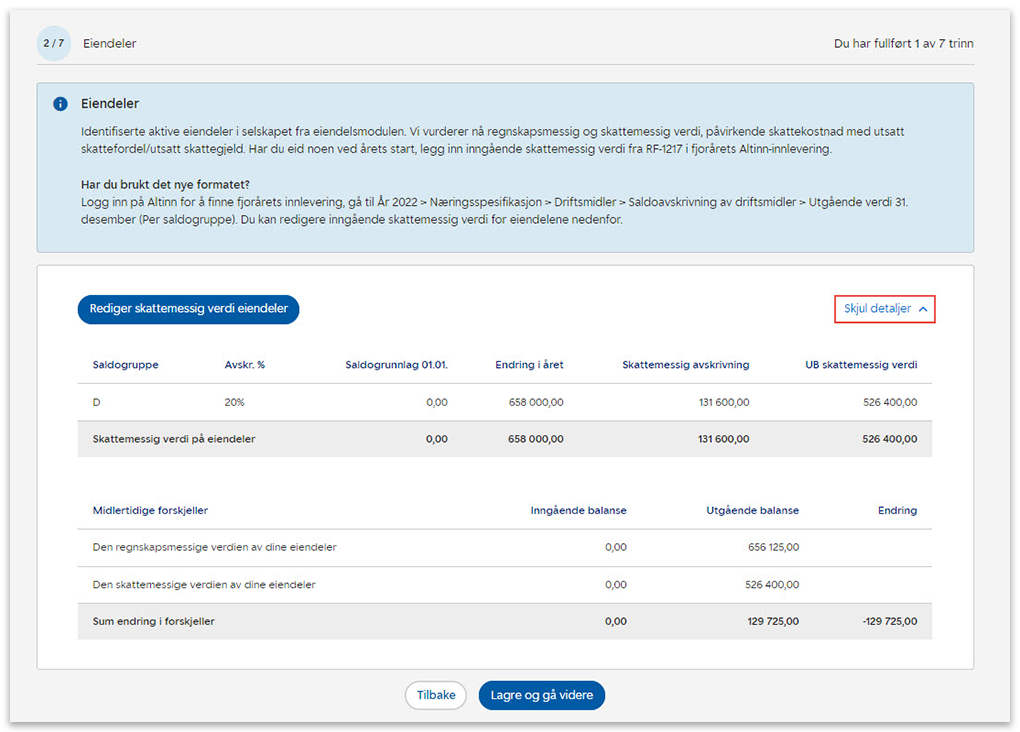Save and continue with Lagre og gå videre
The height and width of the screenshot is (732, 1020).
[541, 696]
